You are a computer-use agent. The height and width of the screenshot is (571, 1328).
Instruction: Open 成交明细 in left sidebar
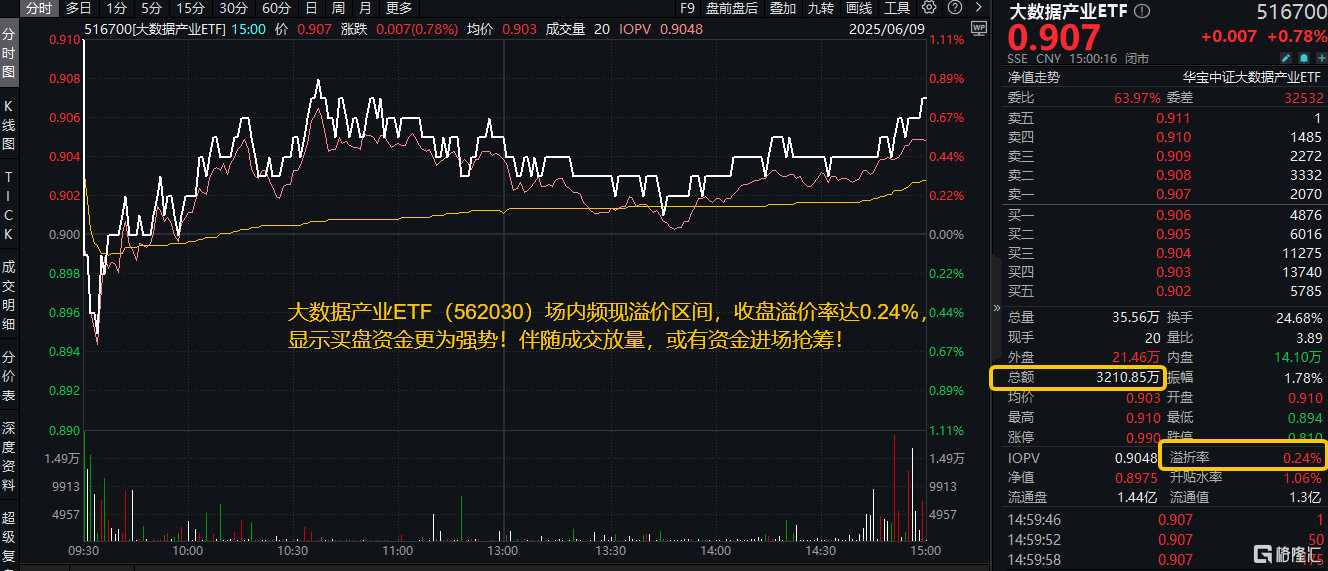pos(9,296)
